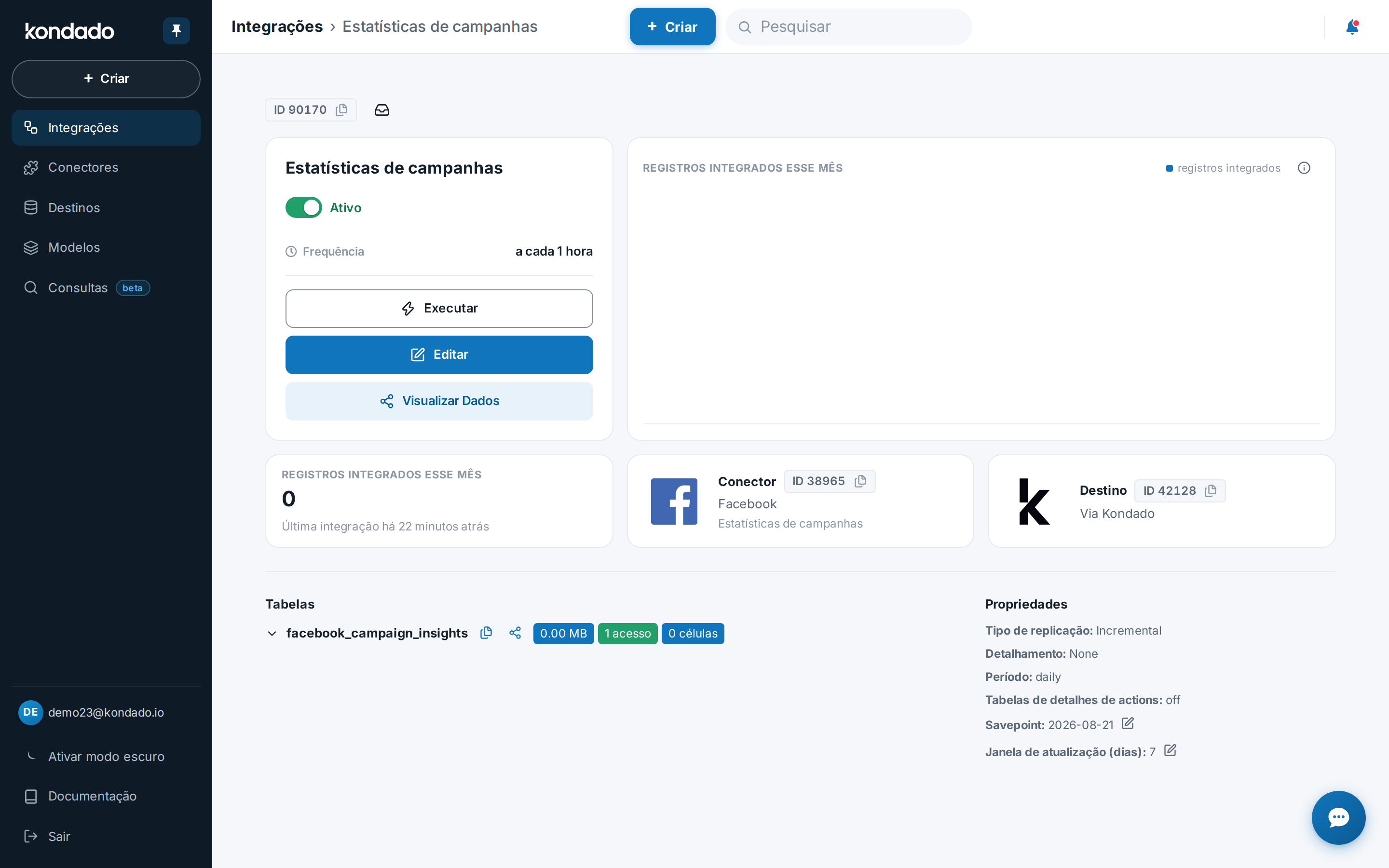The image size is (1389, 868).
Task: Open the info icon for registros integrados
Action: coord(1304,168)
